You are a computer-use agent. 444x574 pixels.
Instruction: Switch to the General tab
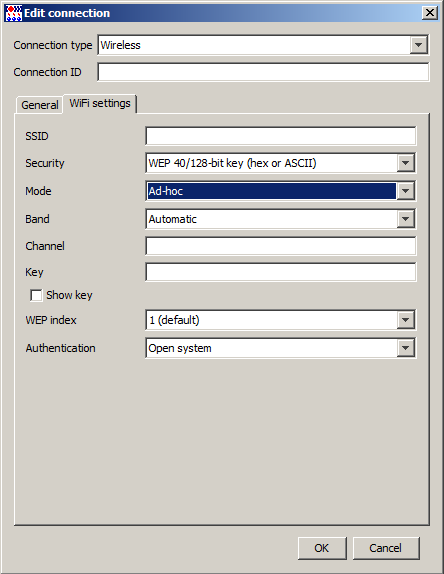coord(40,105)
